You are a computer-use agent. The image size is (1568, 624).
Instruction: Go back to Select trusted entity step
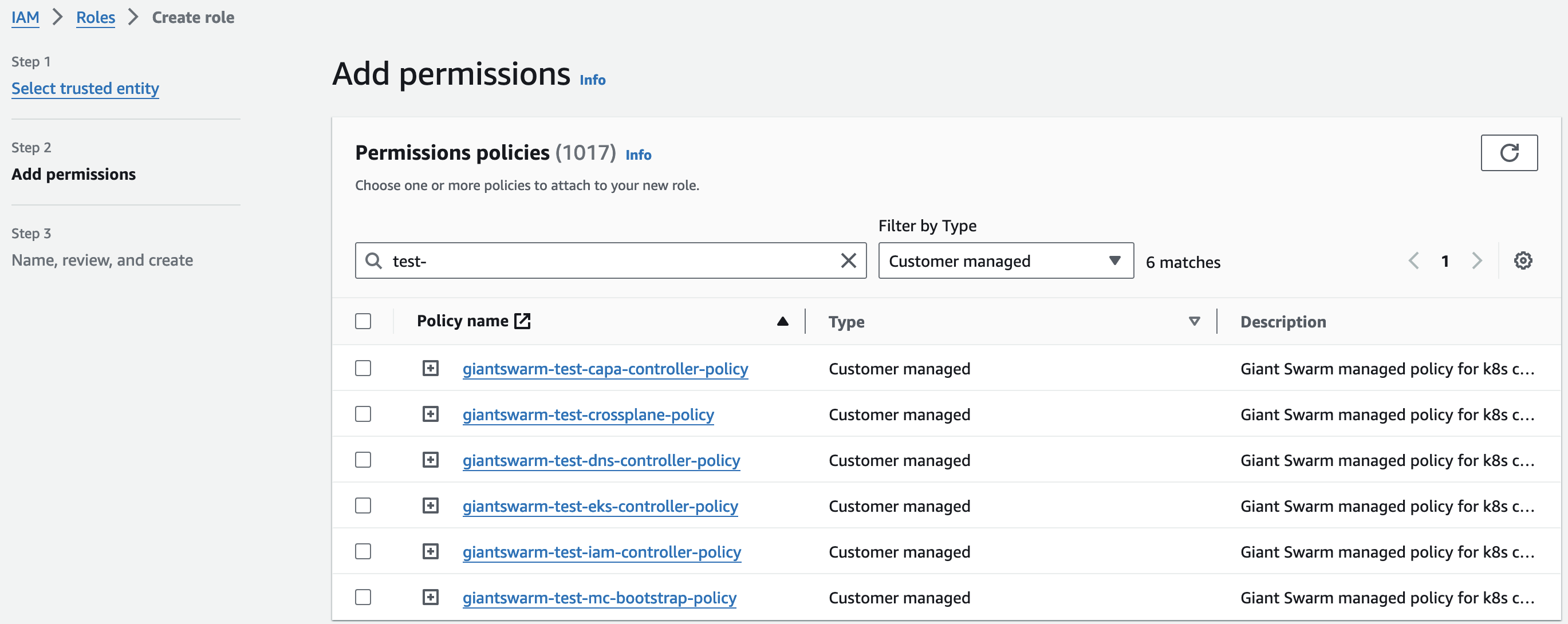[x=85, y=89]
